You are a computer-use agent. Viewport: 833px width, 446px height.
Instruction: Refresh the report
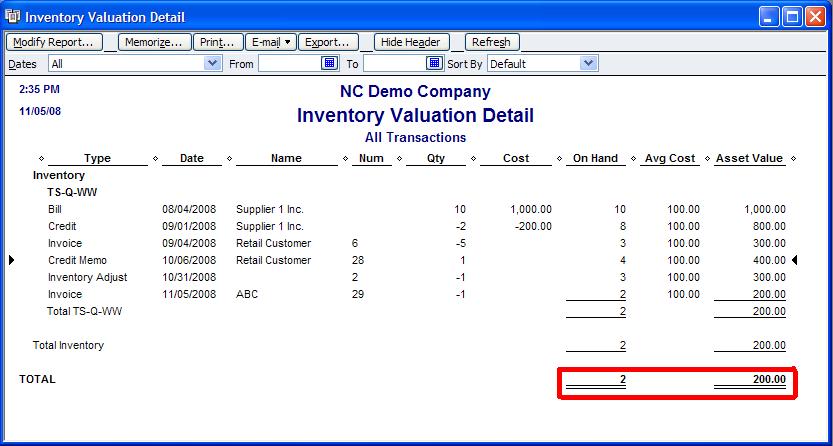(x=491, y=42)
